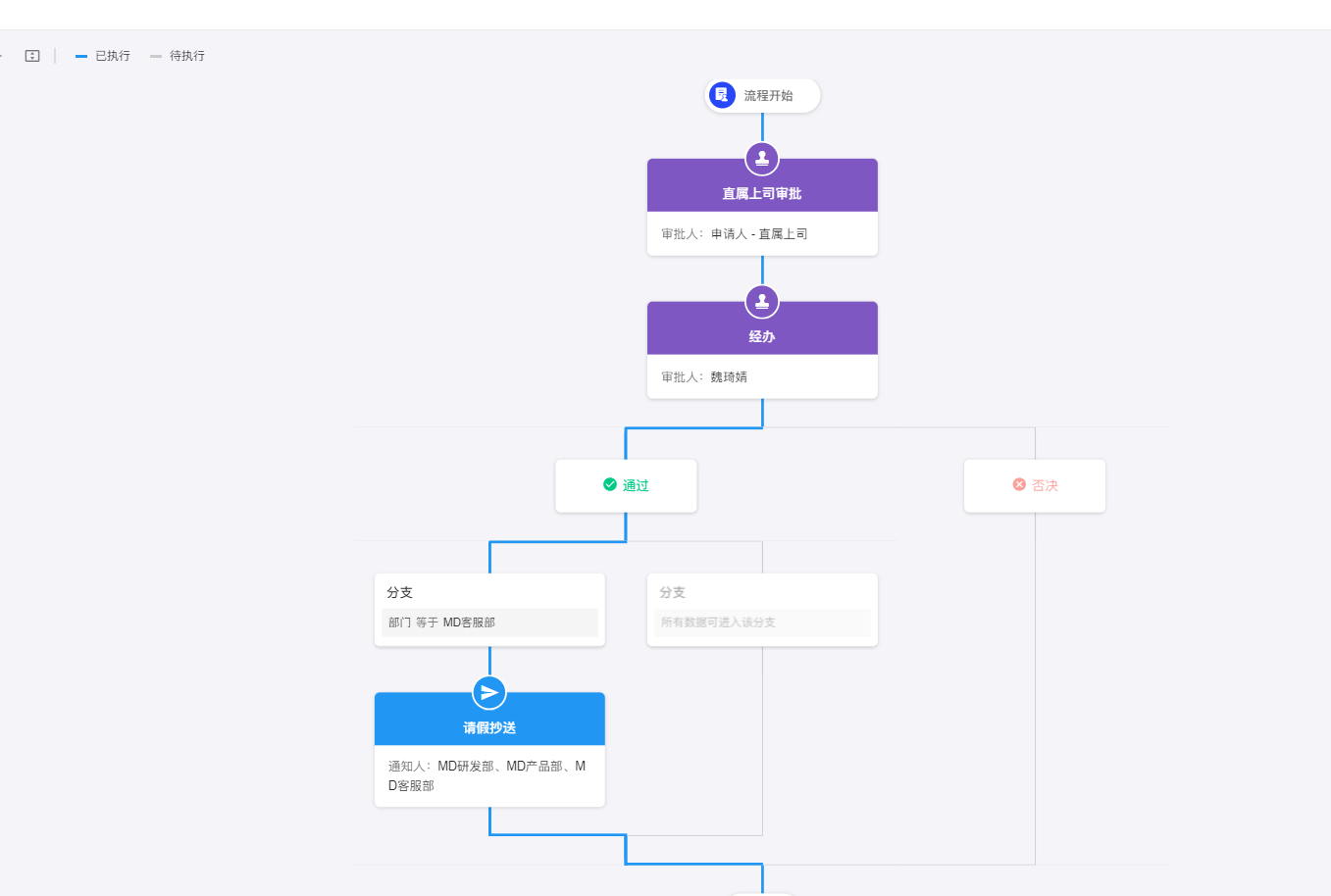Click the 申请人 - 直属上司 approver details

tap(759, 234)
